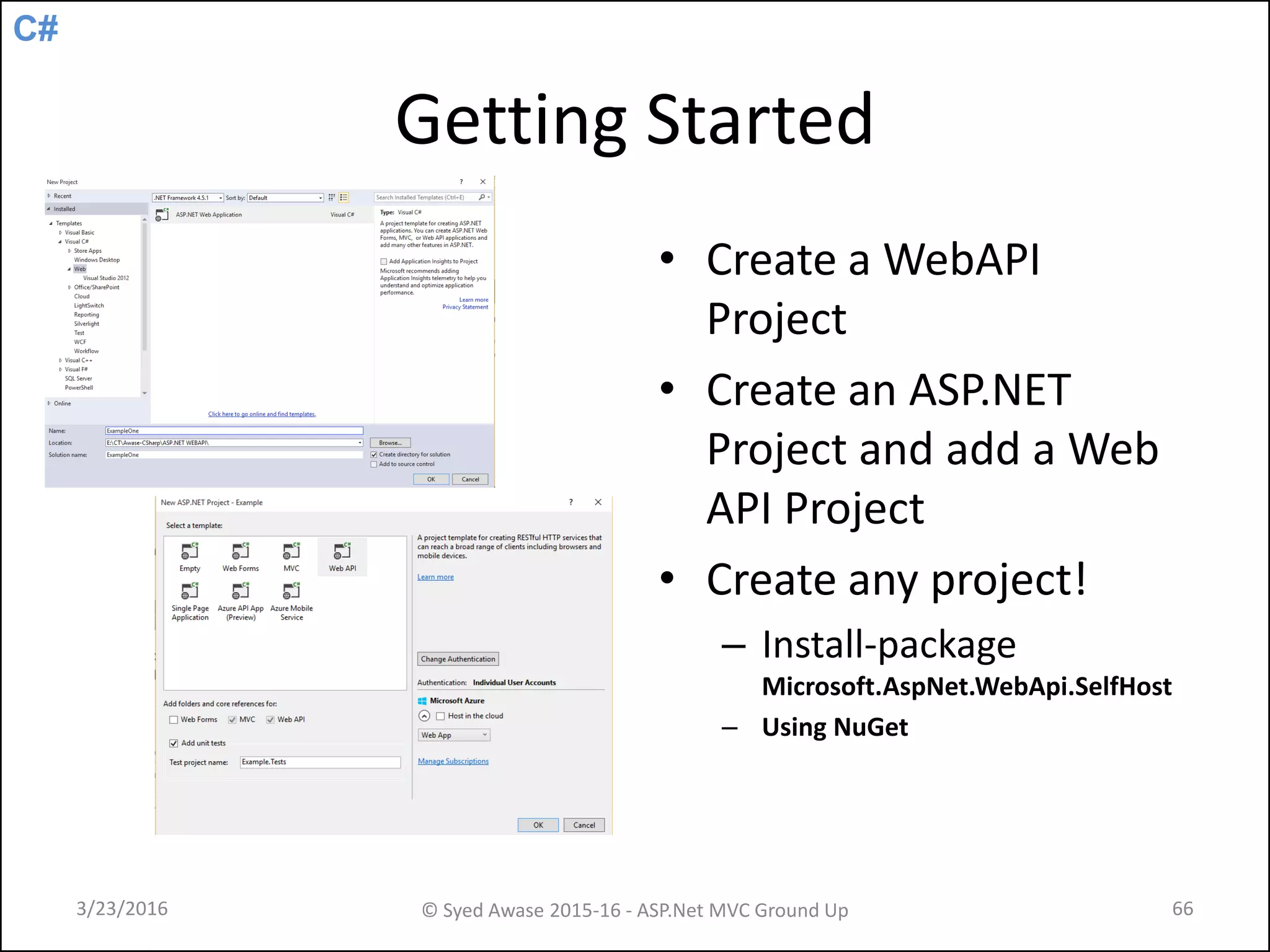Click Cancel in New Project dialog
The height and width of the screenshot is (952, 1270).
tap(470, 479)
